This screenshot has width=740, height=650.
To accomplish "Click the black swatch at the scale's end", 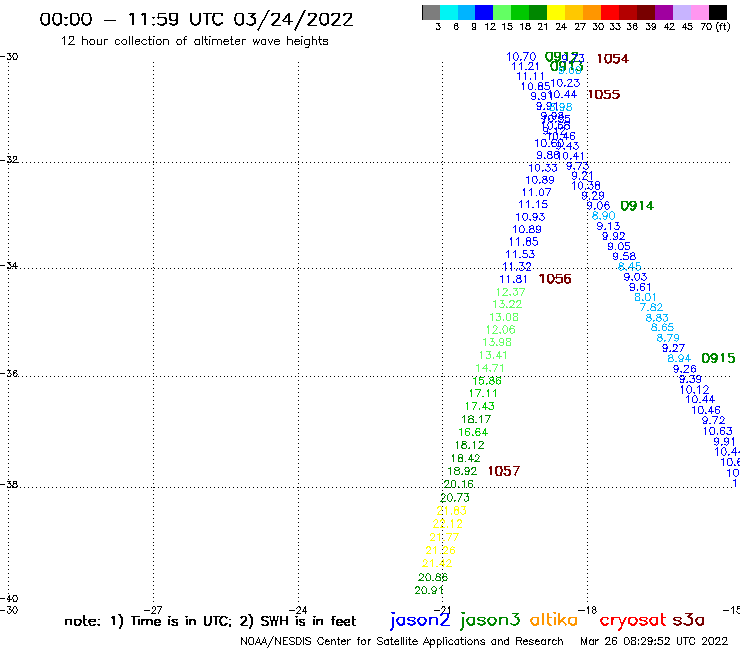I will tap(717, 12).
